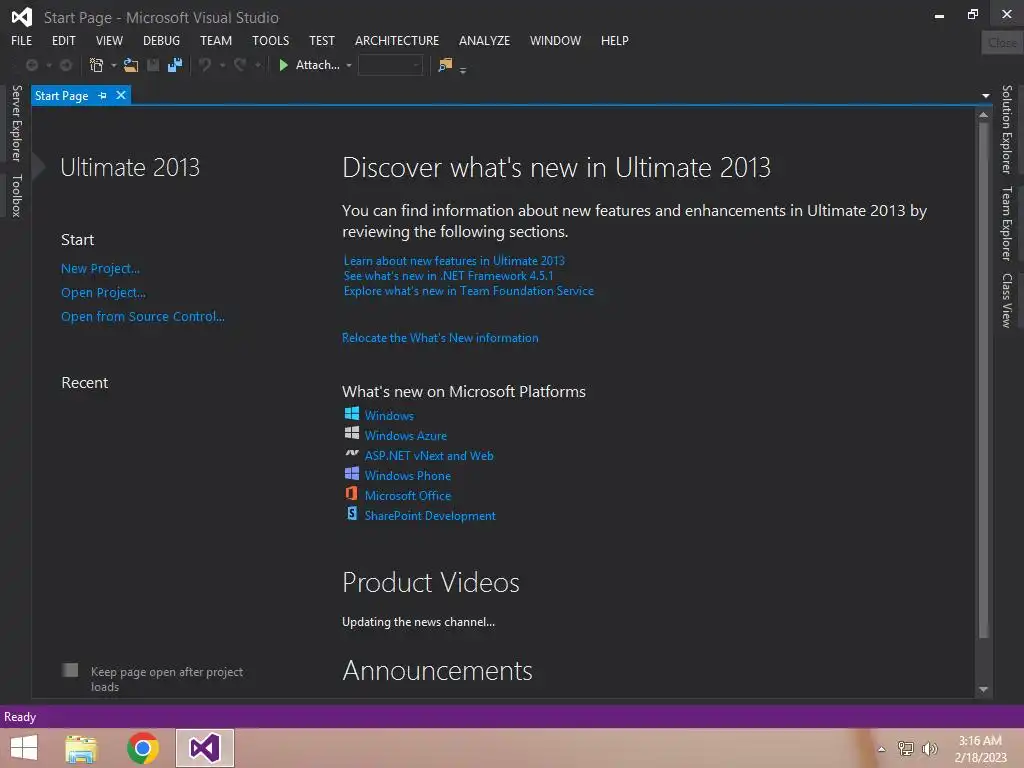
Task: Open the TEAM menu
Action: pos(216,40)
